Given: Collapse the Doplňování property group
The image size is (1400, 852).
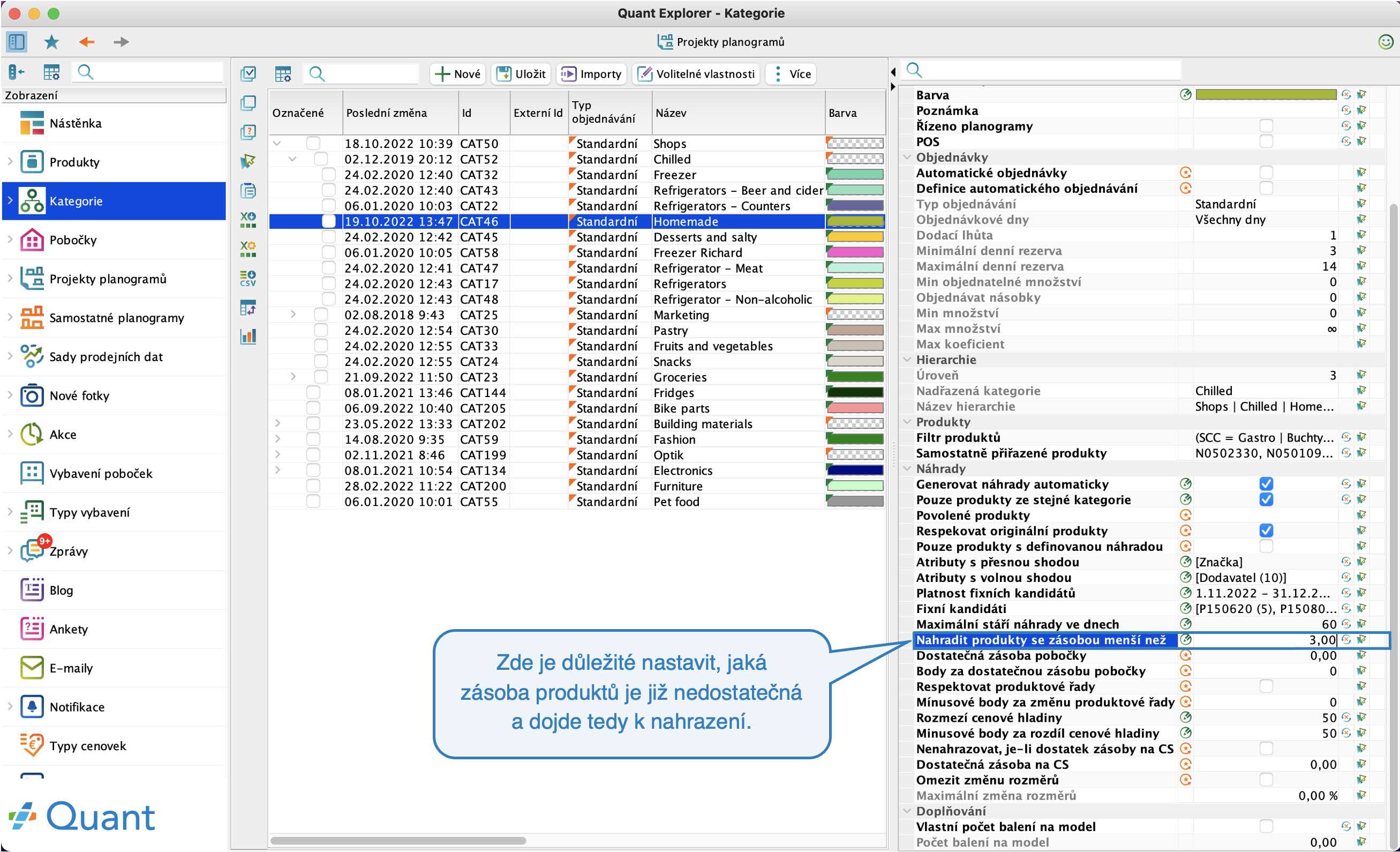Looking at the screenshot, I should (907, 811).
